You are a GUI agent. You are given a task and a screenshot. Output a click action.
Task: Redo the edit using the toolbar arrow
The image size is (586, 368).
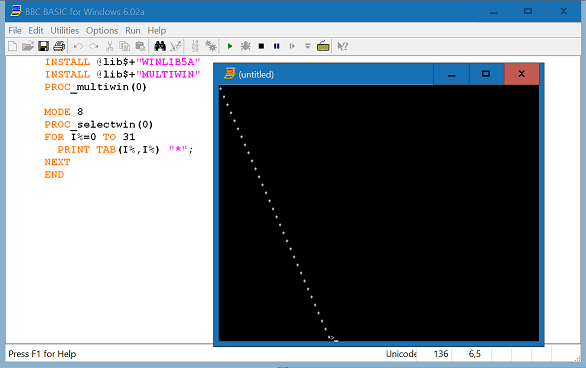(94, 46)
